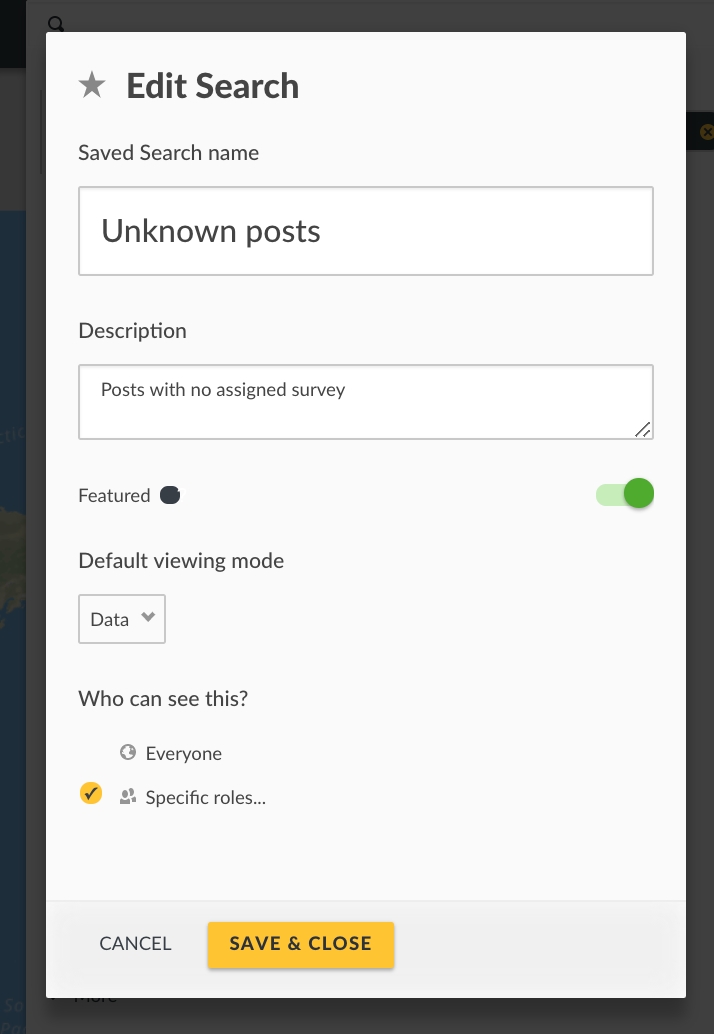
Task: Open the Default viewing mode dropdown
Action: [x=122, y=619]
